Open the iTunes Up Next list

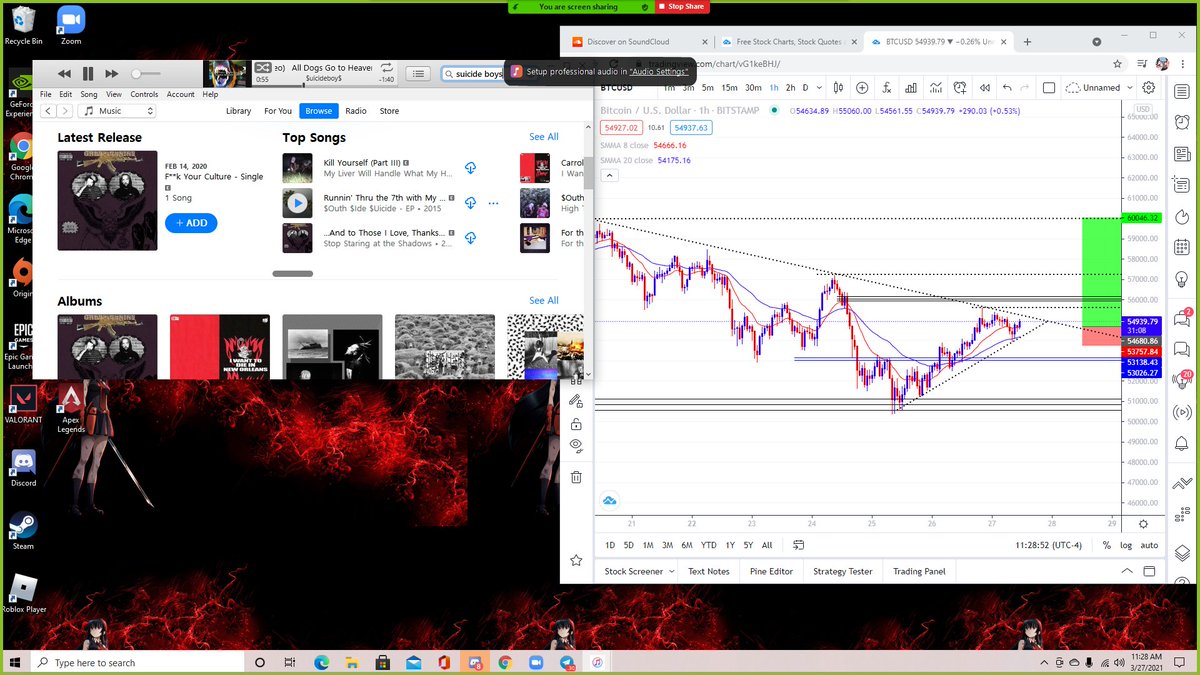[x=419, y=74]
